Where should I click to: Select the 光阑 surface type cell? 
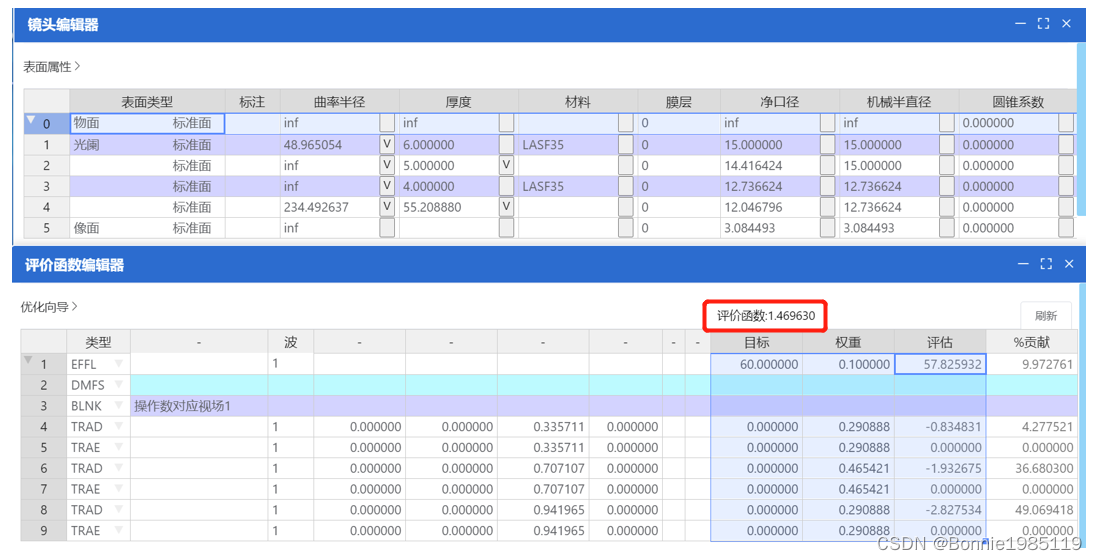[x=147, y=145]
